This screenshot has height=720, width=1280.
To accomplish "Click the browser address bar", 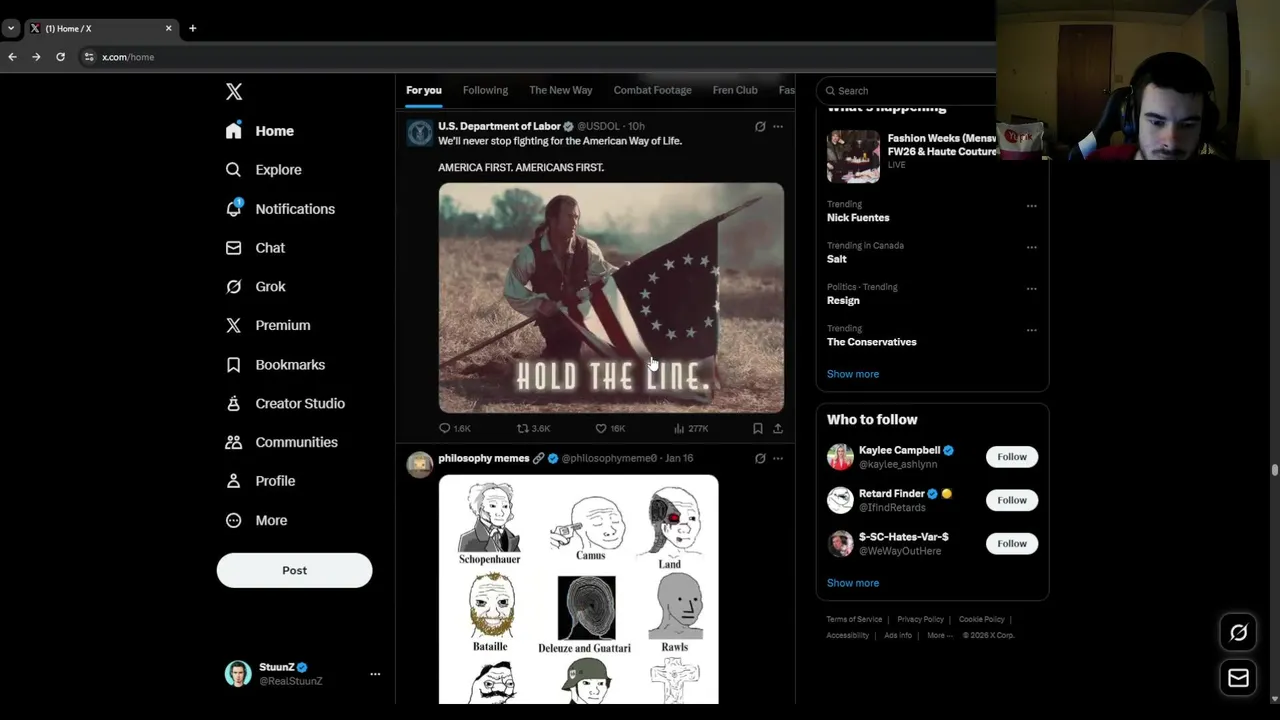I will [540, 57].
